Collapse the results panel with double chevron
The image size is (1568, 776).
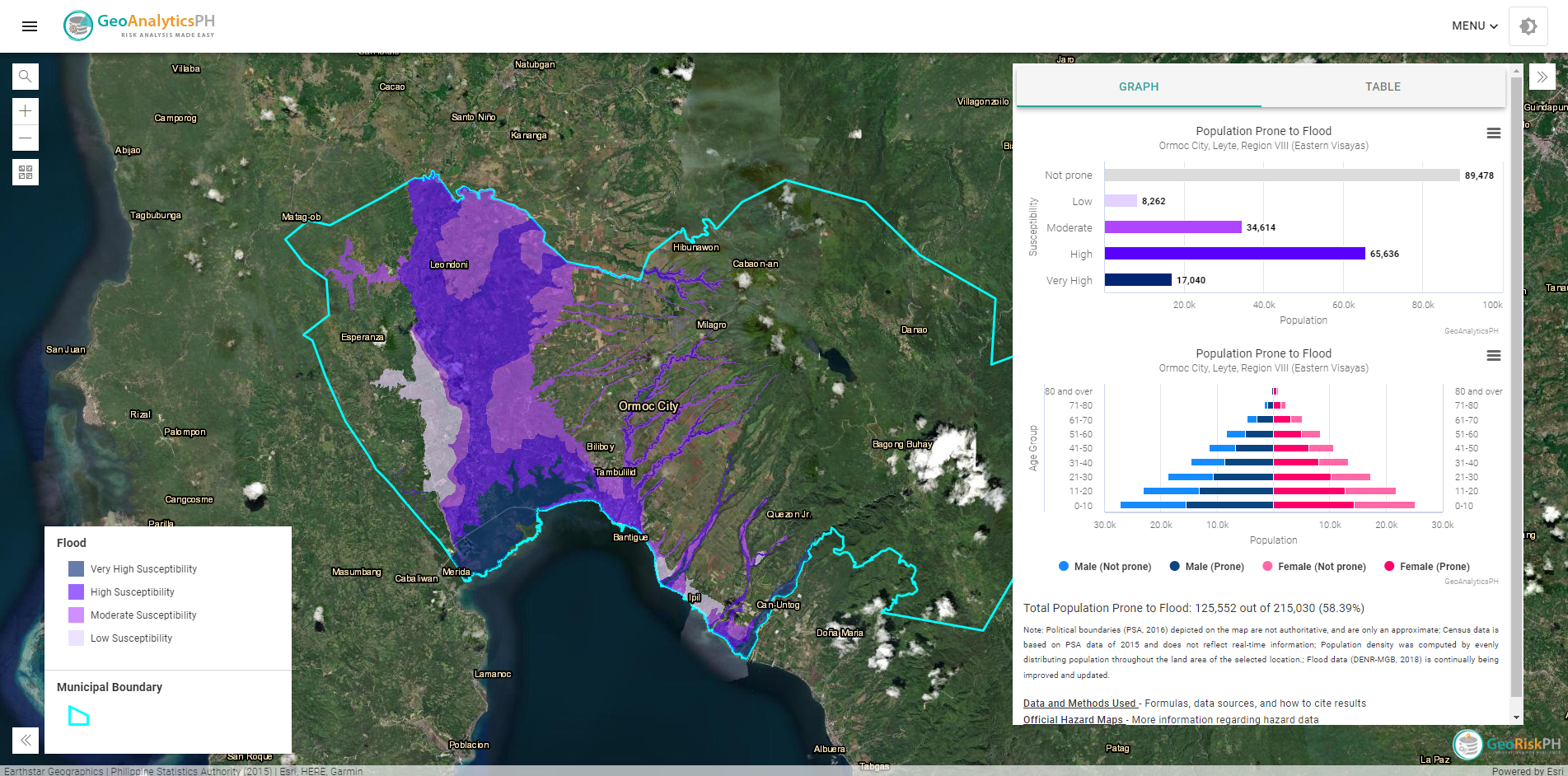tap(1542, 77)
